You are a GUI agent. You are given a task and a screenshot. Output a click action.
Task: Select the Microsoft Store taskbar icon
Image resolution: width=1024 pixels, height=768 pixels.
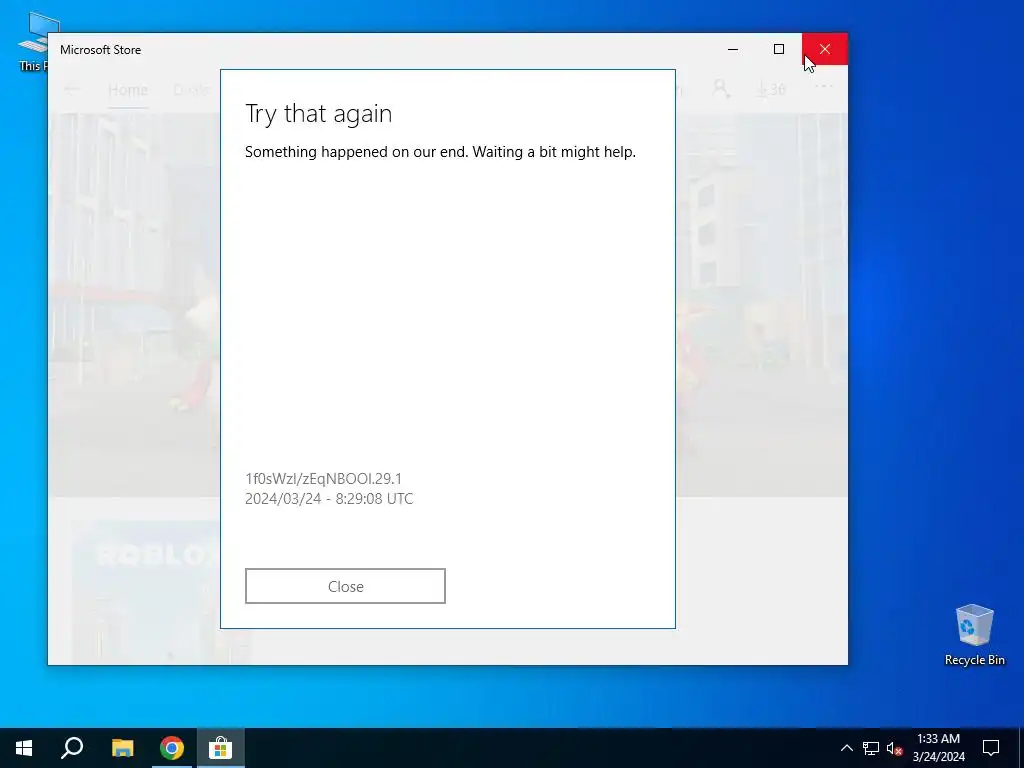click(221, 748)
